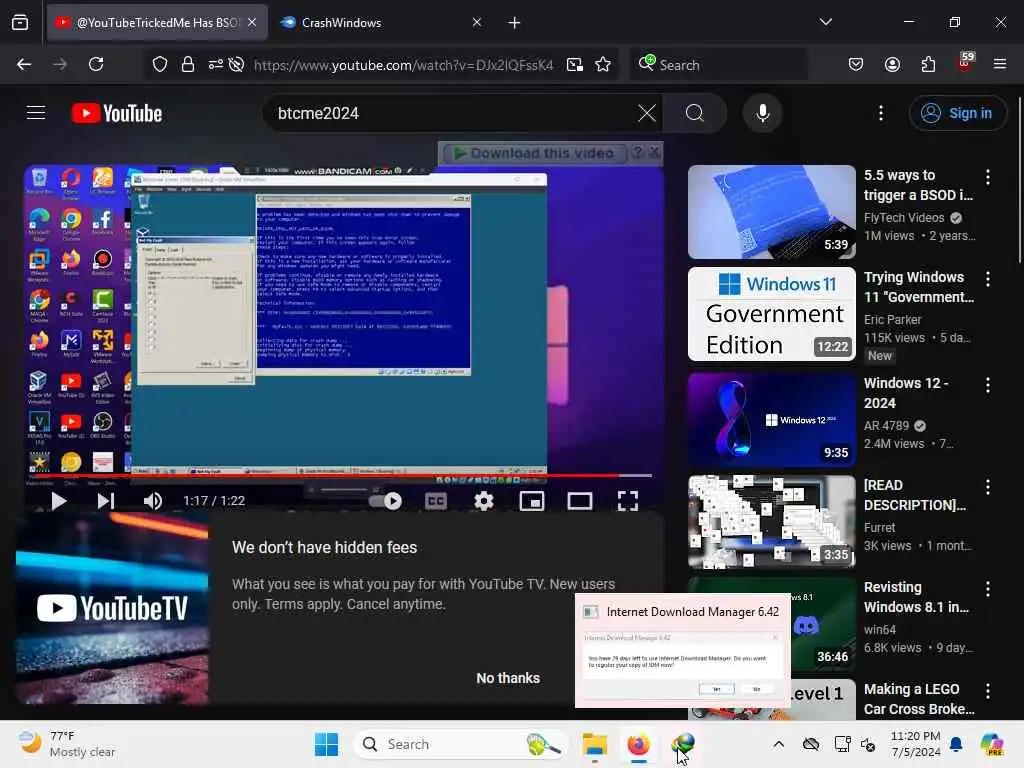The width and height of the screenshot is (1024, 768).
Task: Bookmark this page with star
Action: click(603, 64)
